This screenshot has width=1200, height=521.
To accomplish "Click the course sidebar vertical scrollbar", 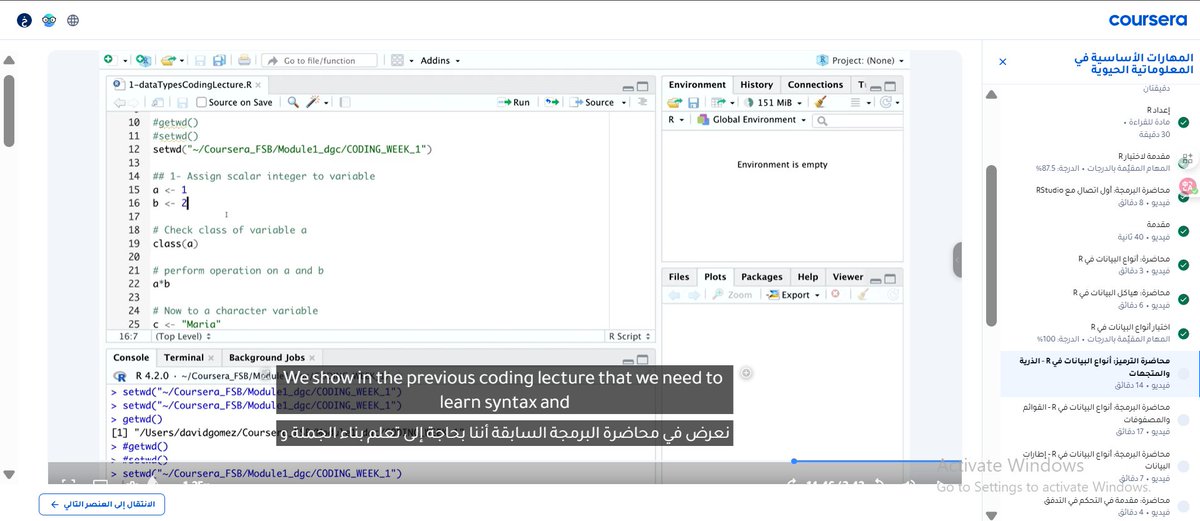I will (x=992, y=245).
